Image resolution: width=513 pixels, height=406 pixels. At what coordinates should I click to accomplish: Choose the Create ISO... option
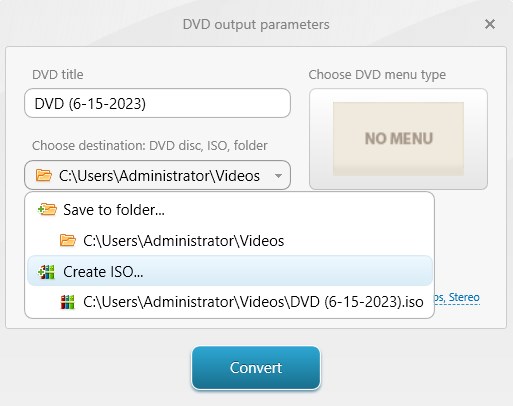tap(229, 271)
